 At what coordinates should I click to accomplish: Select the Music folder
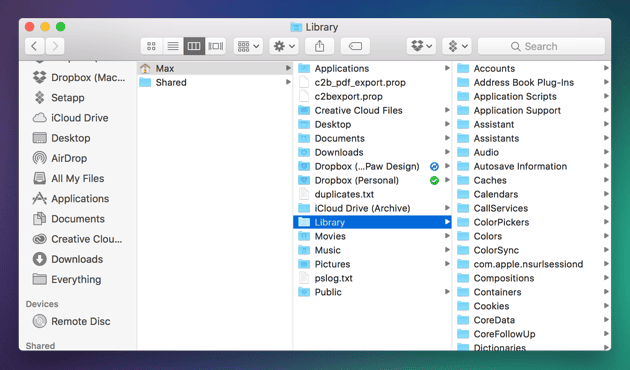coord(372,250)
